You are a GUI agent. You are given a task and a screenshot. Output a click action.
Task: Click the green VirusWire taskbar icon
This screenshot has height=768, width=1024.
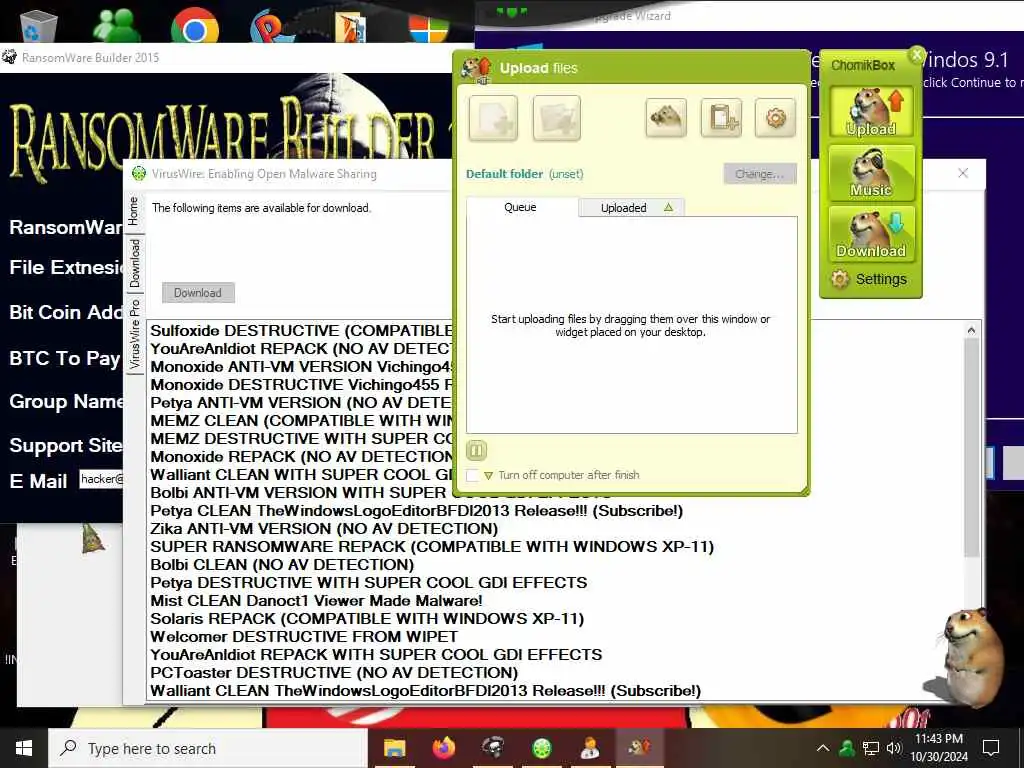(541, 748)
